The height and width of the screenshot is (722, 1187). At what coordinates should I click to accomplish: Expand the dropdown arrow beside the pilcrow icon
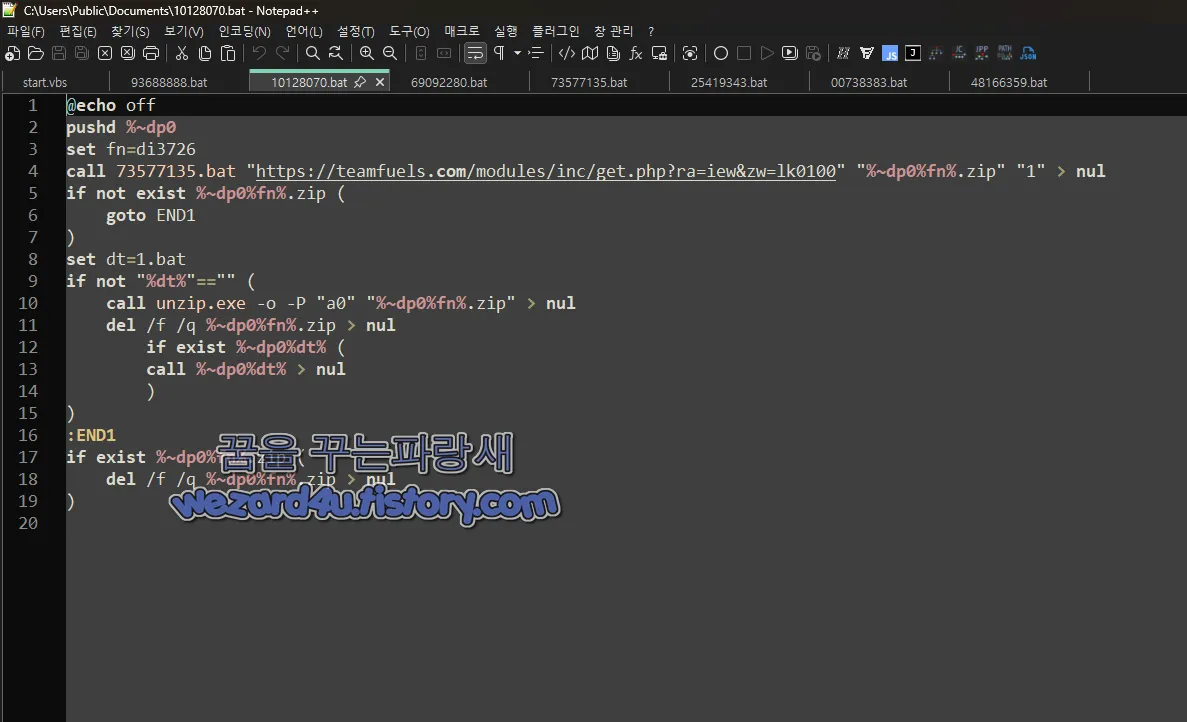click(518, 53)
